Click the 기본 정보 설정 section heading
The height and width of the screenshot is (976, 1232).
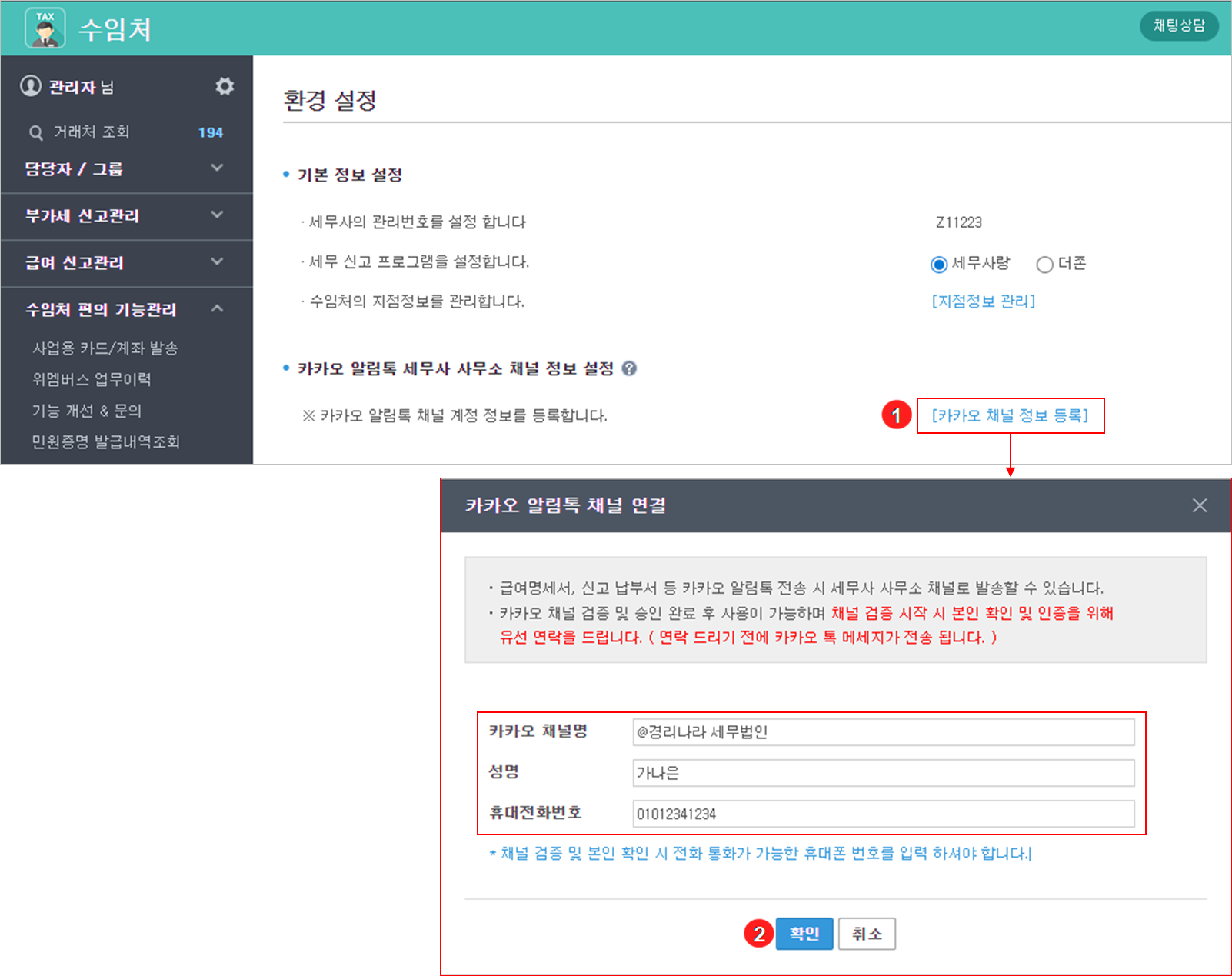(x=350, y=175)
